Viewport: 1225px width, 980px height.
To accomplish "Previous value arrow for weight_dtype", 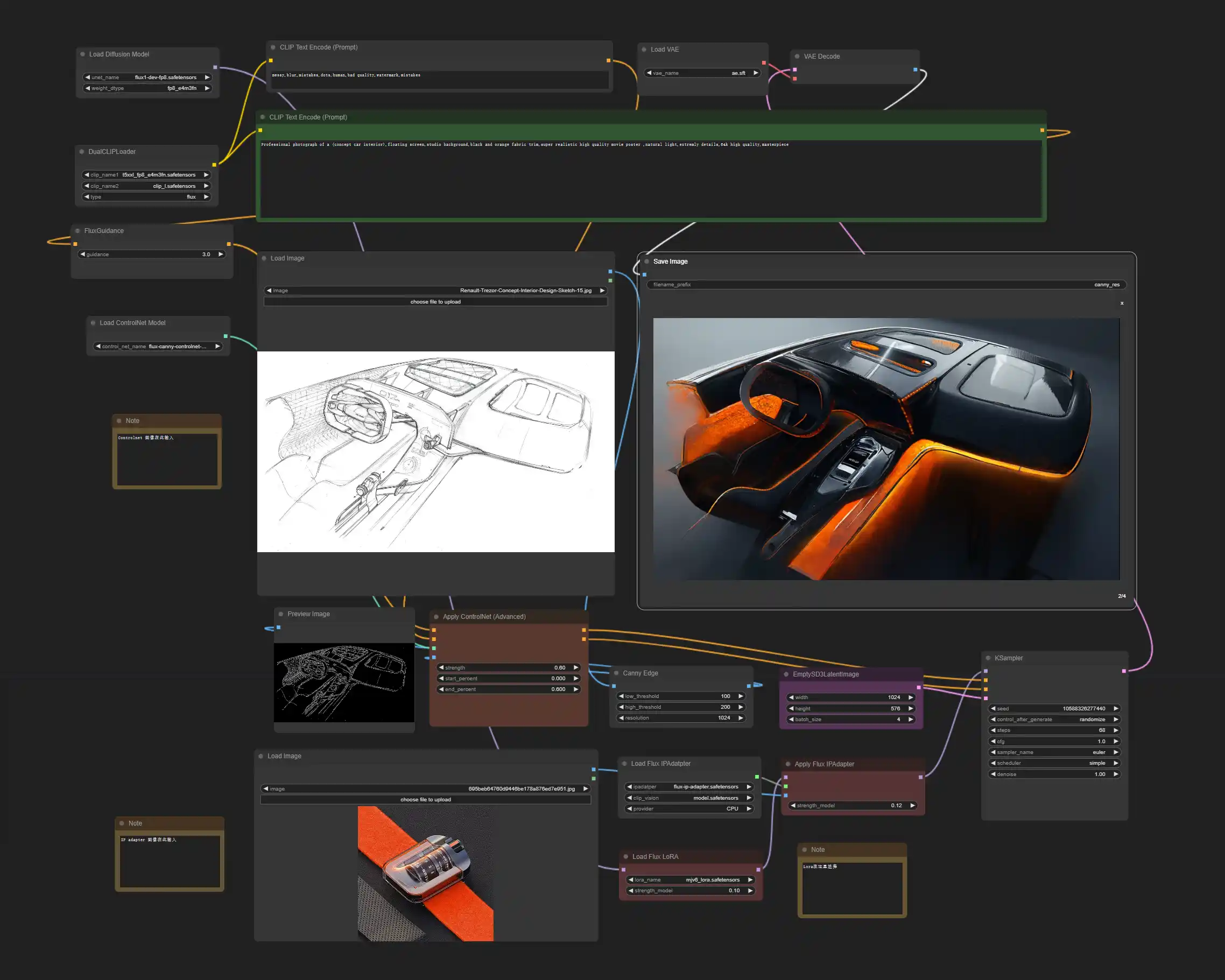I will coord(88,88).
